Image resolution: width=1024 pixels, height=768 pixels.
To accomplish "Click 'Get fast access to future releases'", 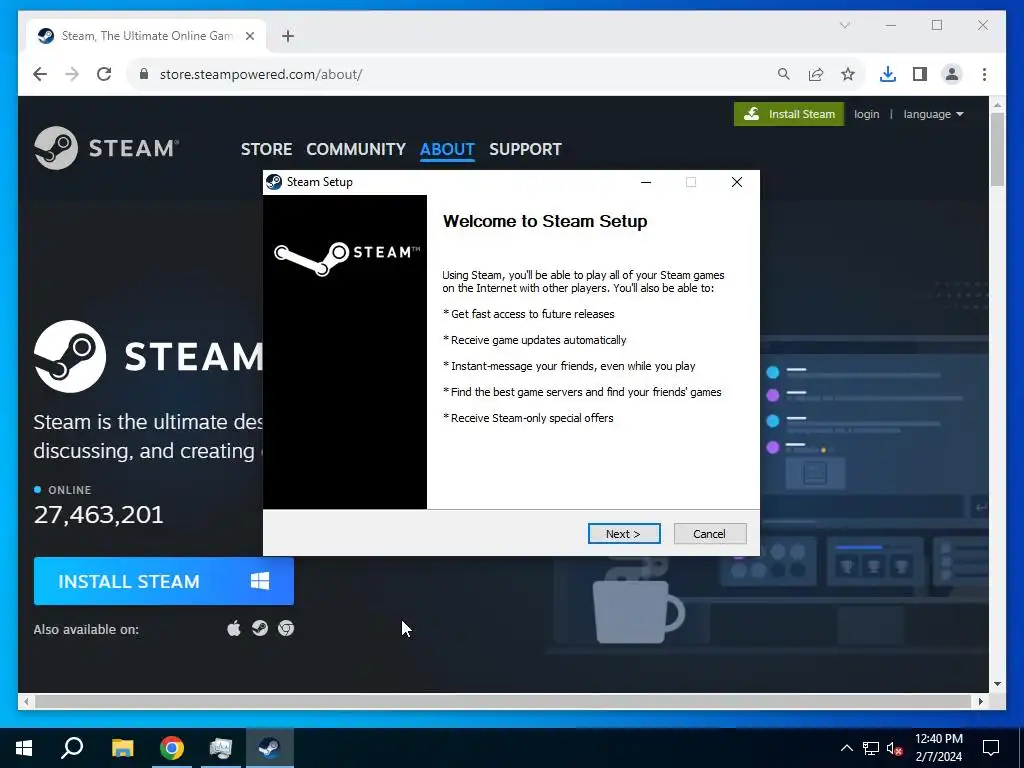I will [533, 314].
